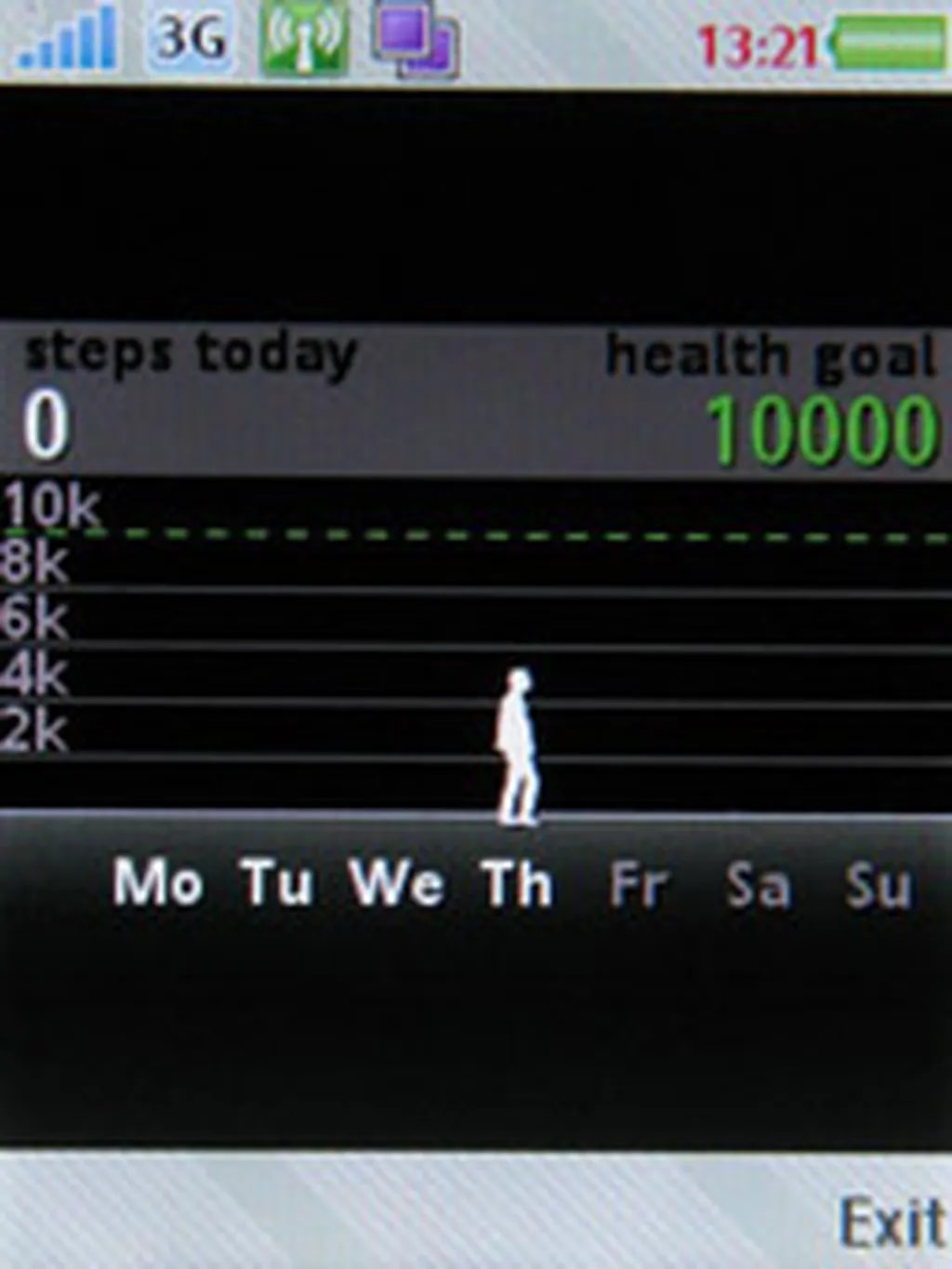
Task: Tap the purple overlapping windows icon
Action: tap(415, 39)
